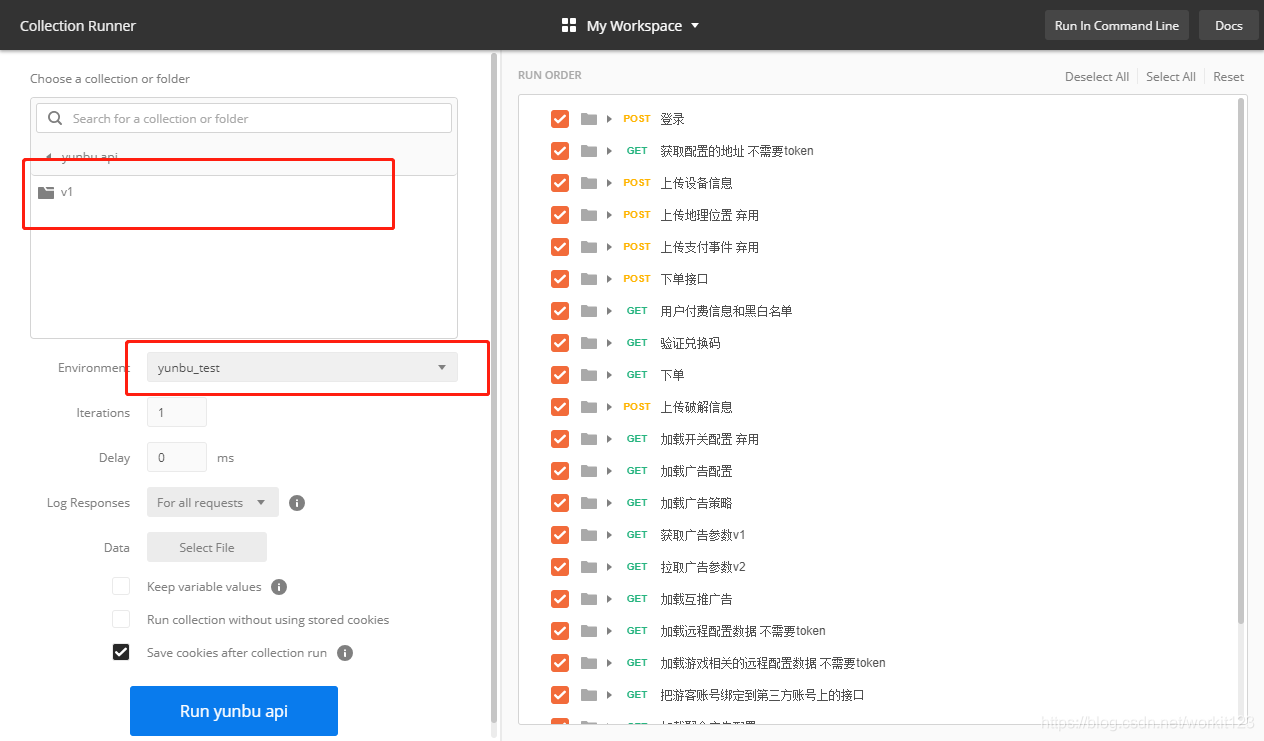
Task: Click the run order list scrollbar
Action: (x=1242, y=360)
